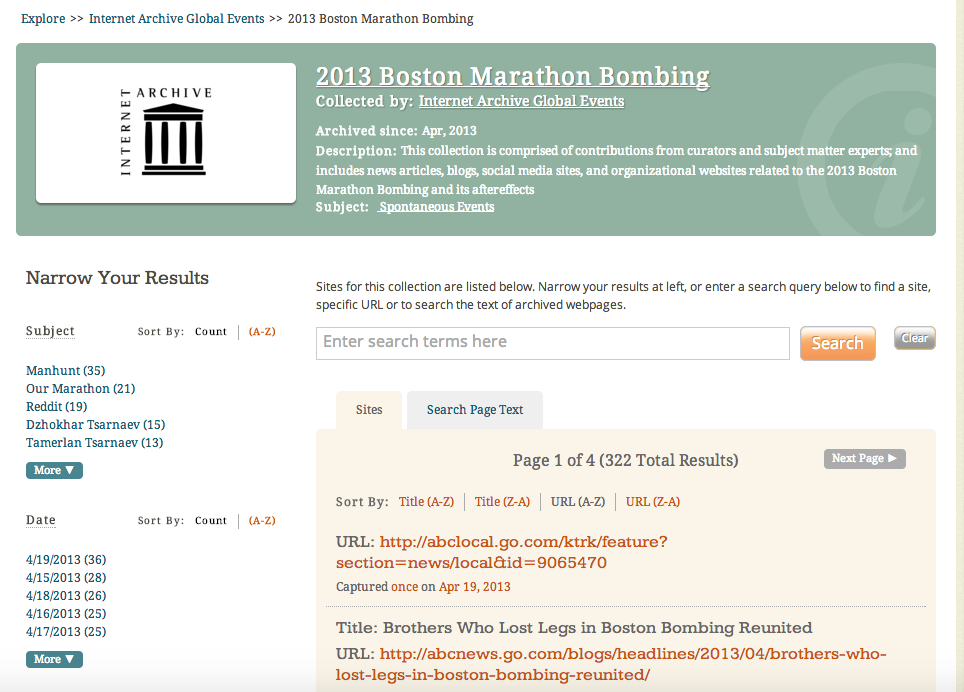This screenshot has height=692, width=964.
Task: Expand More dates list
Action: tap(54, 659)
